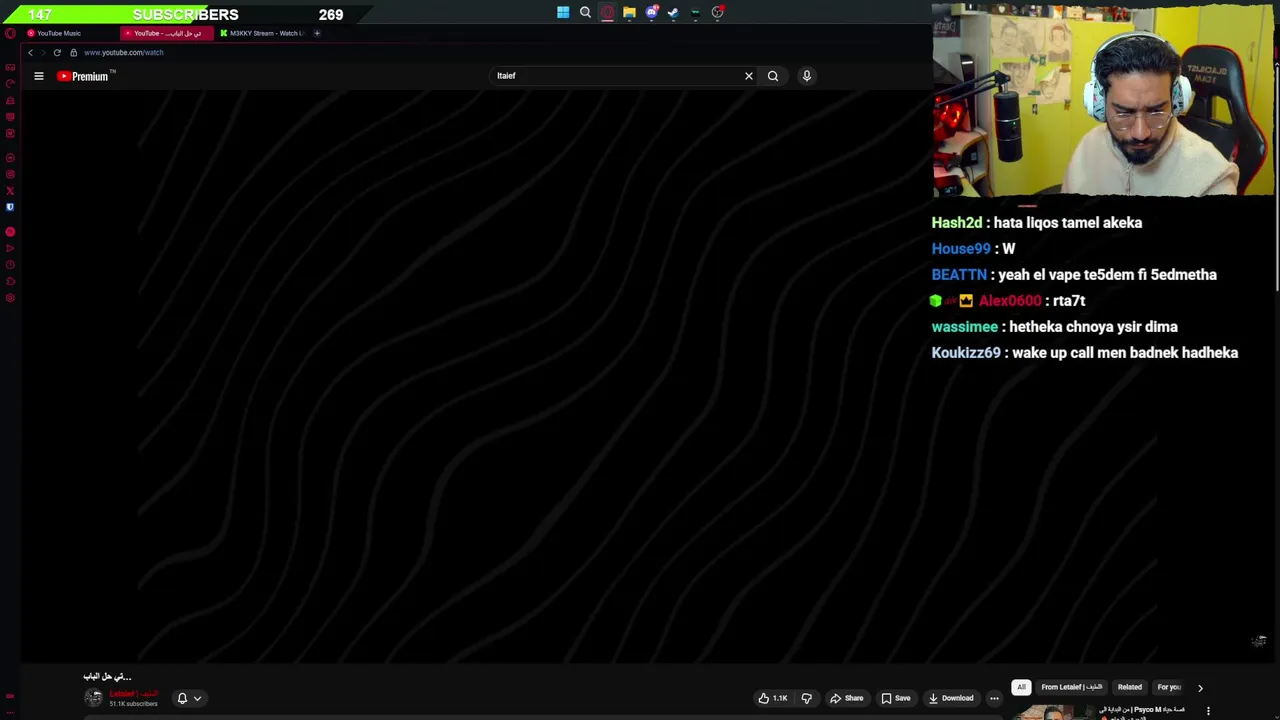This screenshot has width=1280, height=720.
Task: Open the Letaief channel name link
Action: pos(133,694)
